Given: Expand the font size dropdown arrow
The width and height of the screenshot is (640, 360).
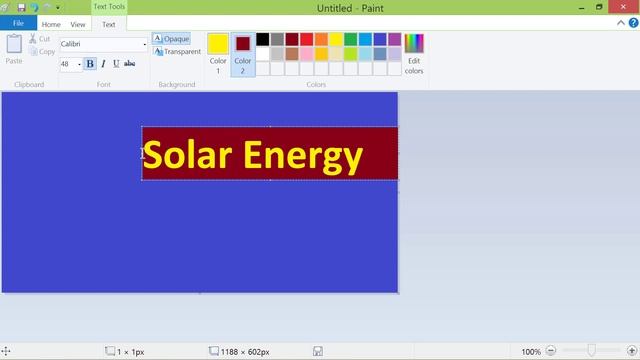Looking at the screenshot, I should point(79,64).
